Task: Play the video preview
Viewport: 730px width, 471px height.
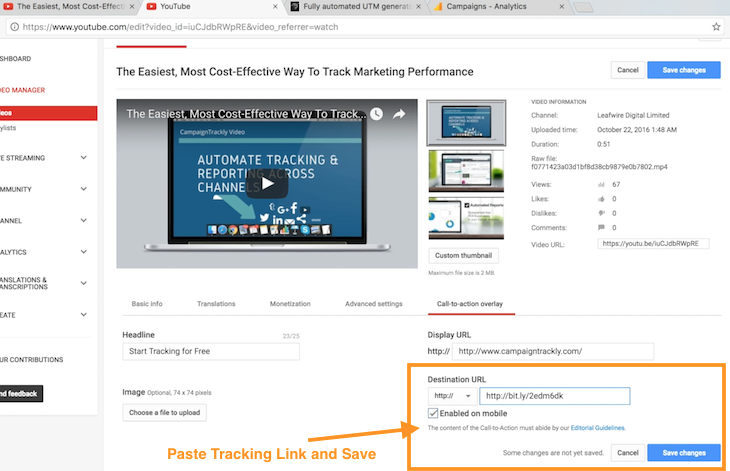Action: pos(267,183)
